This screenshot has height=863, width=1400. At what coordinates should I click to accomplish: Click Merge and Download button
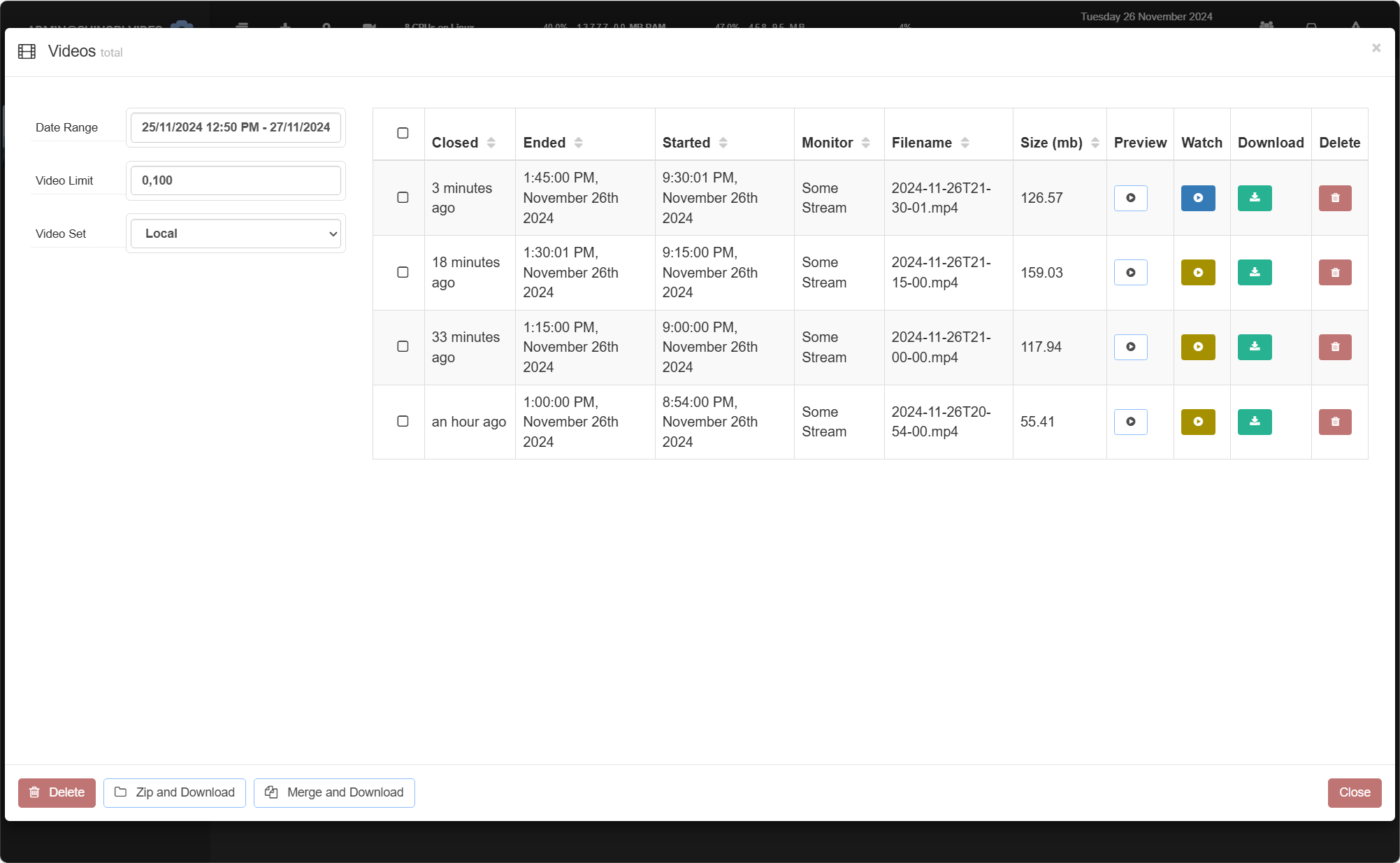tap(334, 792)
